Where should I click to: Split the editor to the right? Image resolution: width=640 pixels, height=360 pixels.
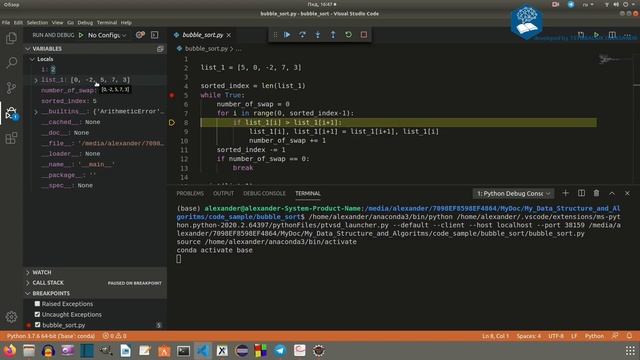pos(612,35)
